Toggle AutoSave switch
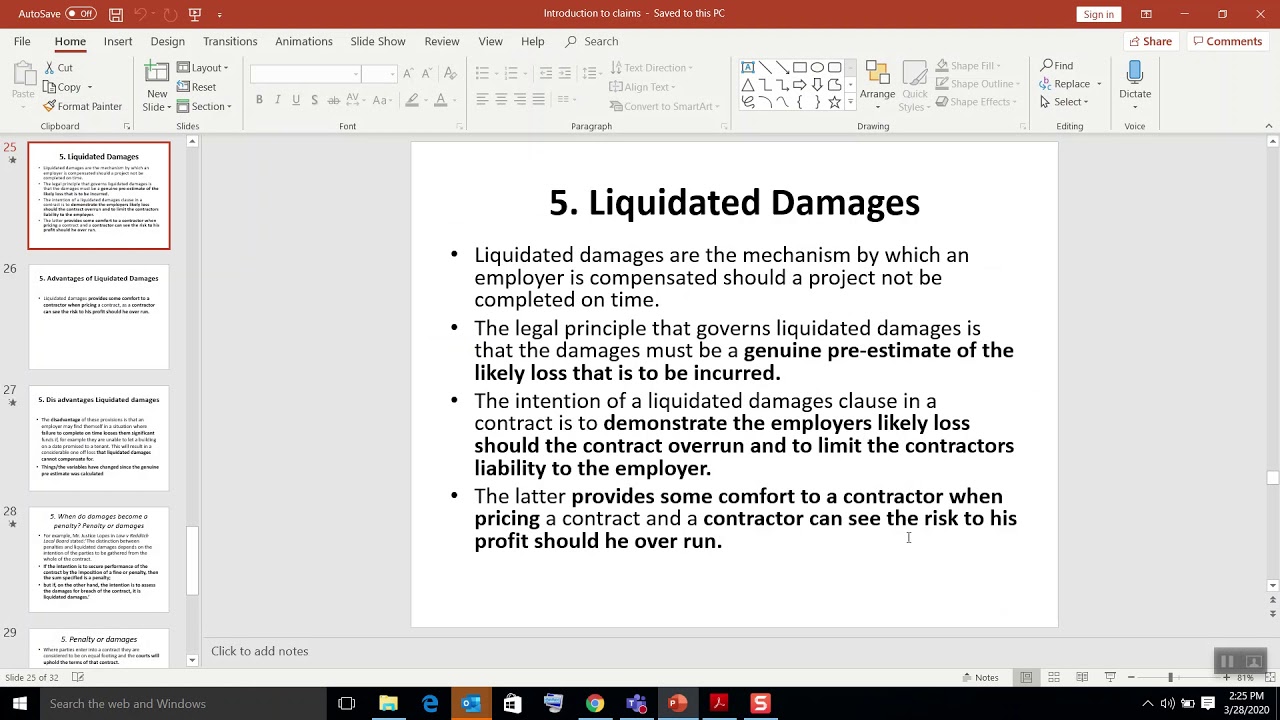Viewport: 1280px width, 720px height. [x=81, y=14]
